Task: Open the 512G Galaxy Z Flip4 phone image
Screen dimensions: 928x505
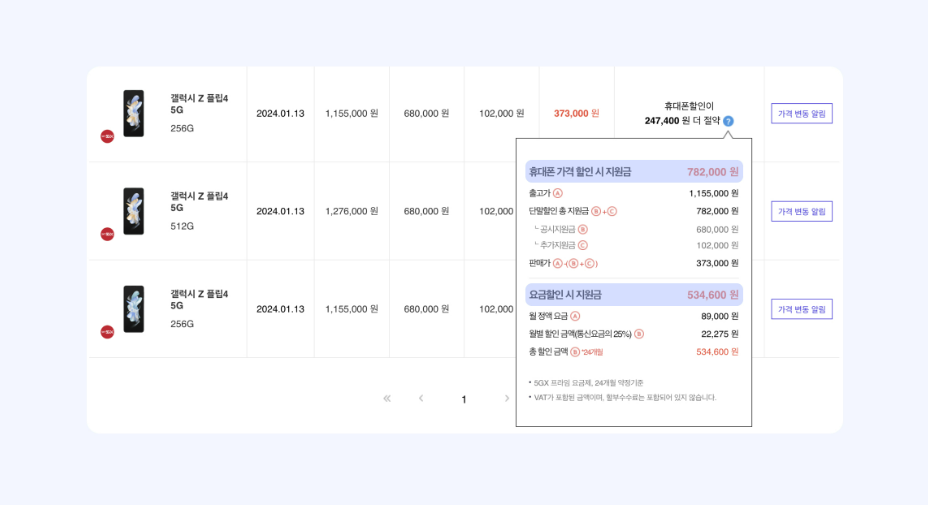Action: point(134,211)
